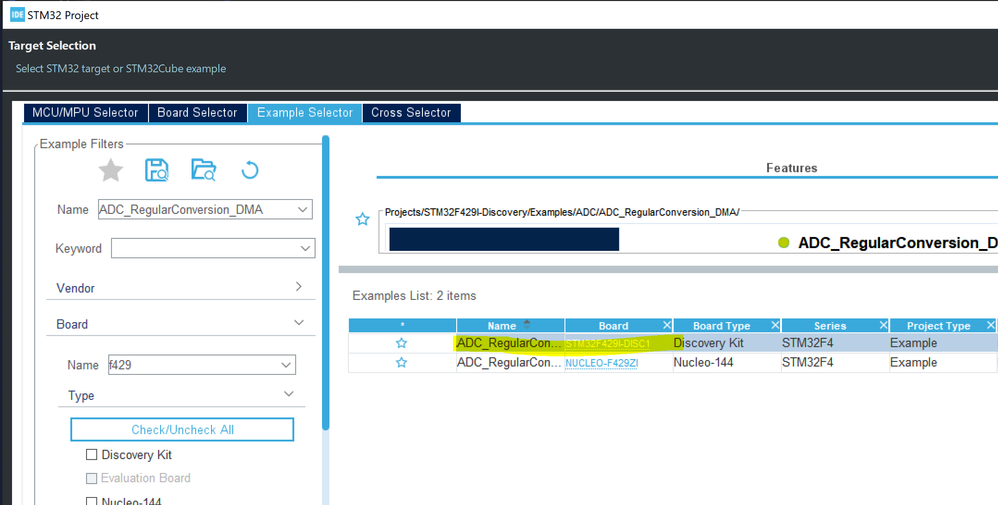Click the ADC_RegularConversion_D example title
The width and height of the screenshot is (998, 505).
point(897,243)
